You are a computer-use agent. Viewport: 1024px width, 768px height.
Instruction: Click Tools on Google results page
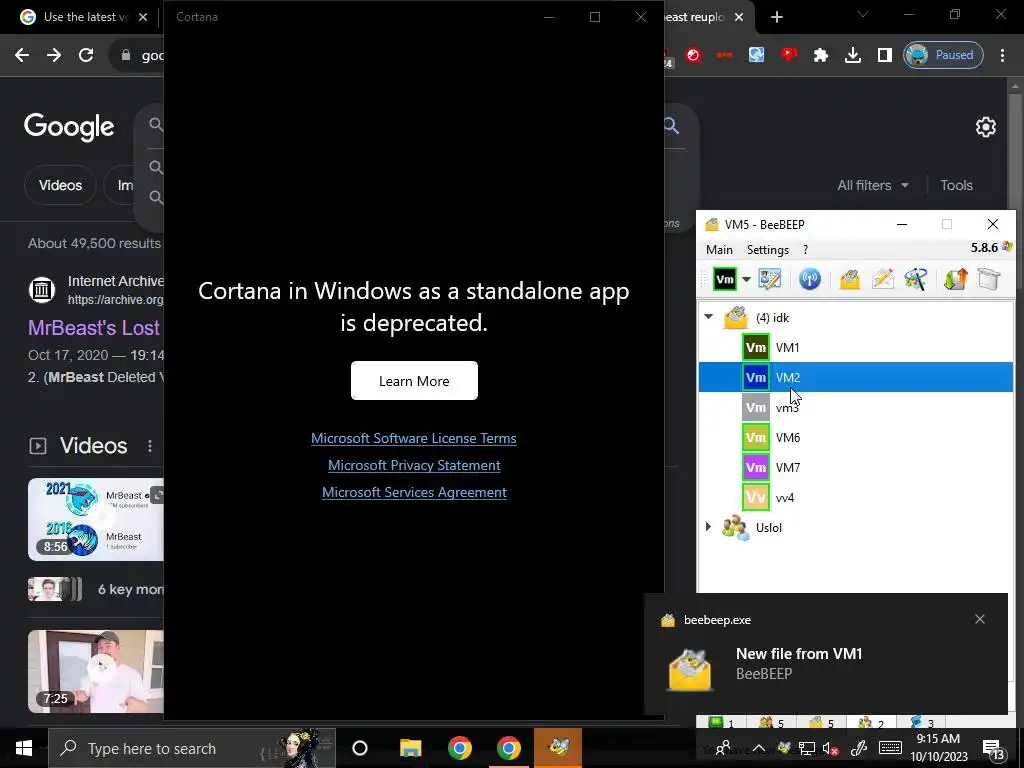coord(956,185)
